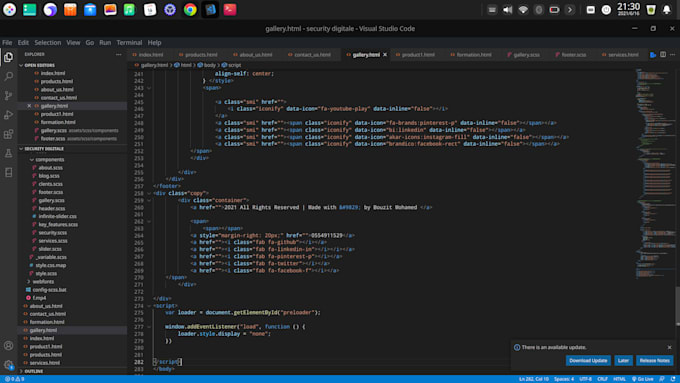
Task: Switch to the products.html tab
Action: (x=201, y=55)
